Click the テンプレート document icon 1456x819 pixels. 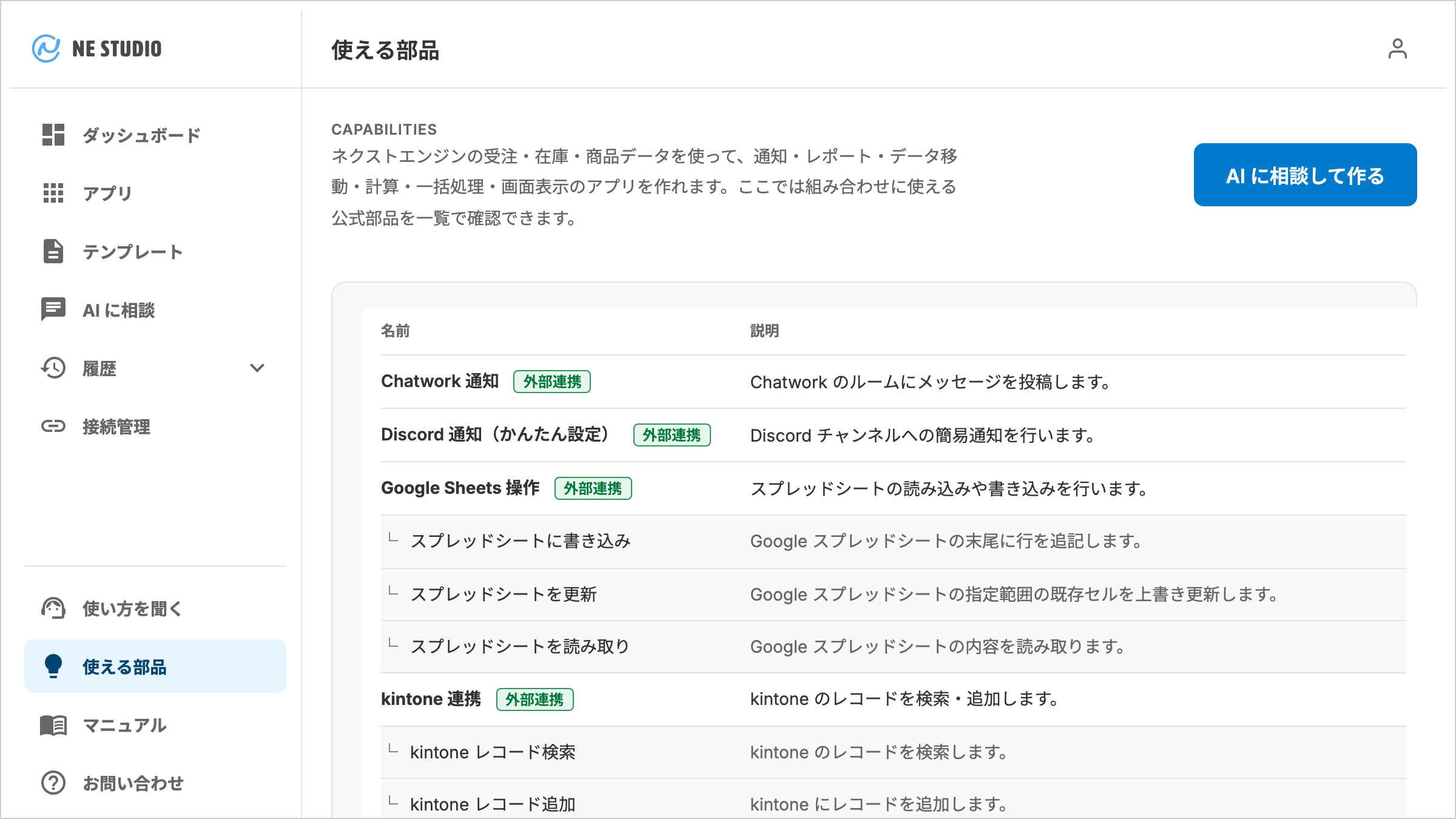53,251
